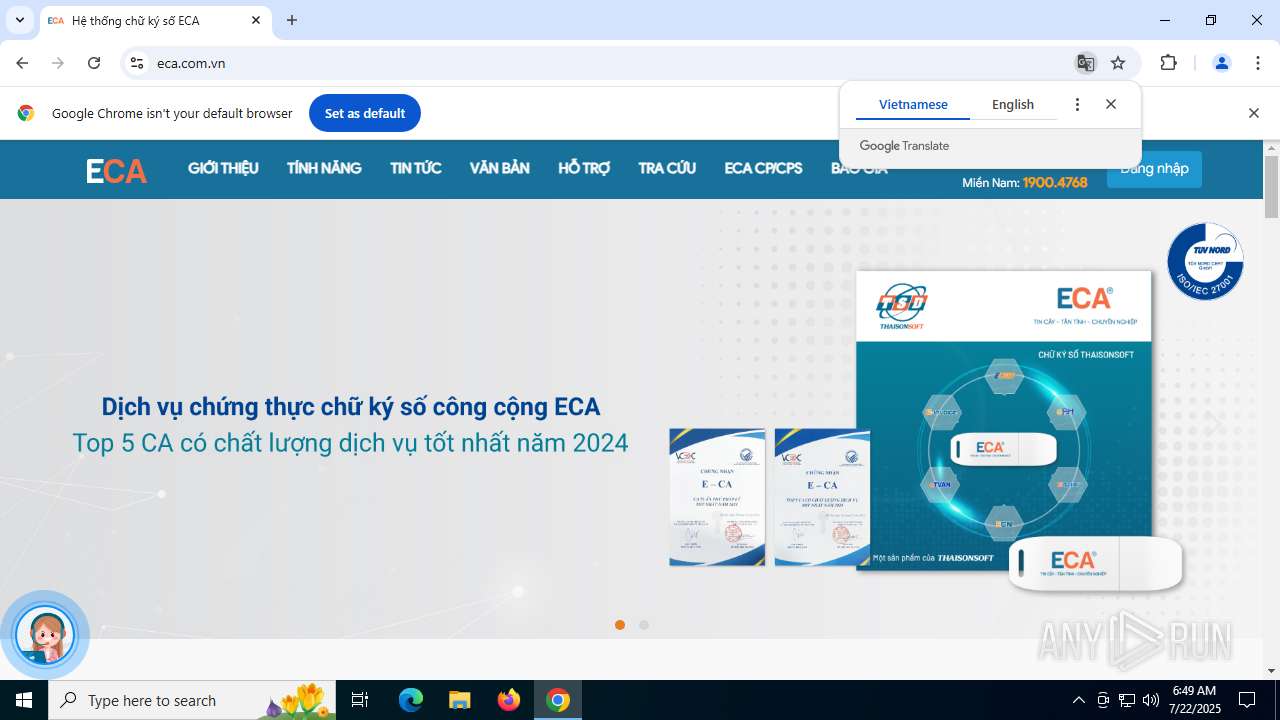Open the TRA CỨU menu
The image size is (1280, 720).
point(667,168)
